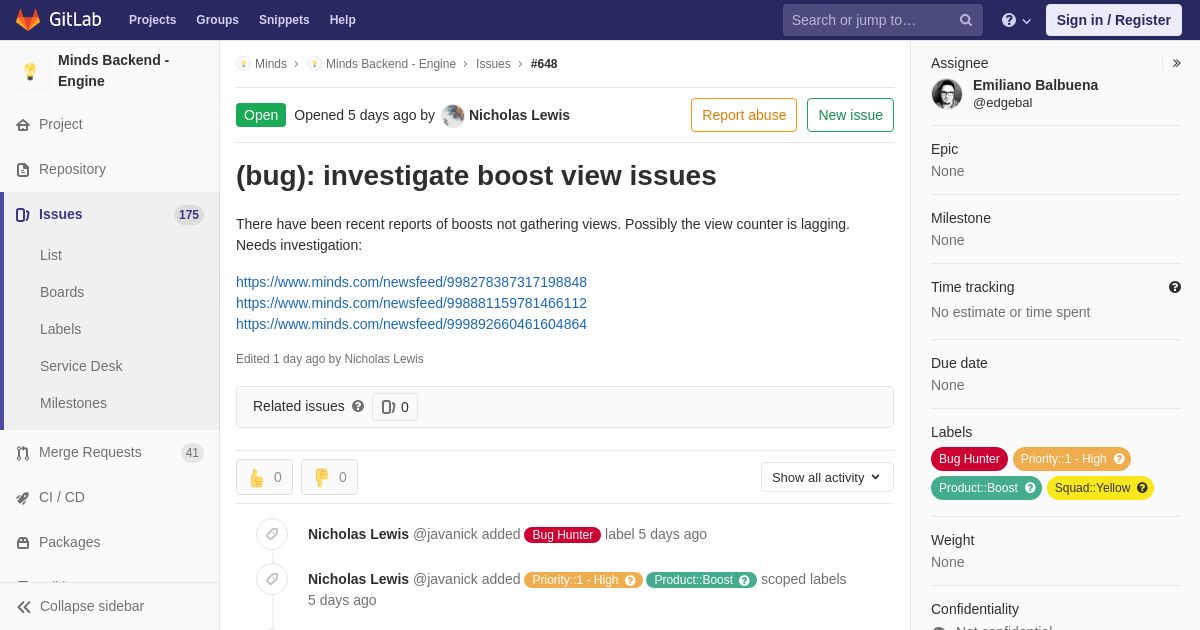Viewport: 1200px width, 630px height.
Task: Click Product::Boost label in activity feed
Action: pyautogui.click(x=700, y=580)
